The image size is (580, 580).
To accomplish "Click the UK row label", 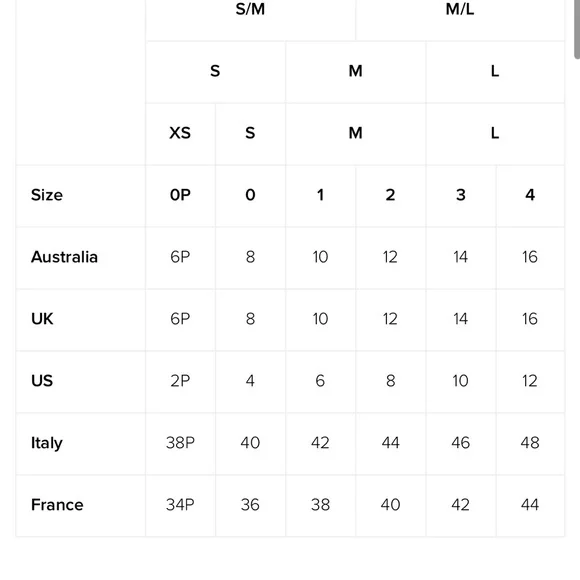I will coord(42,319).
